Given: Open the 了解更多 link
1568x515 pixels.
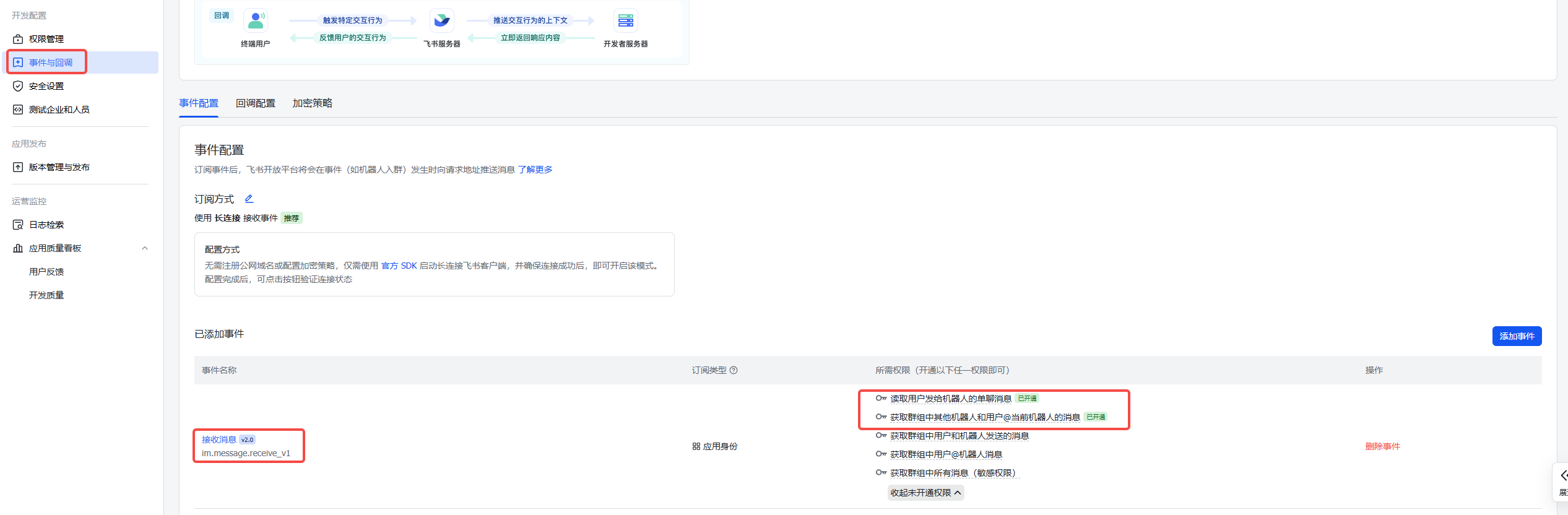Looking at the screenshot, I should coord(535,170).
